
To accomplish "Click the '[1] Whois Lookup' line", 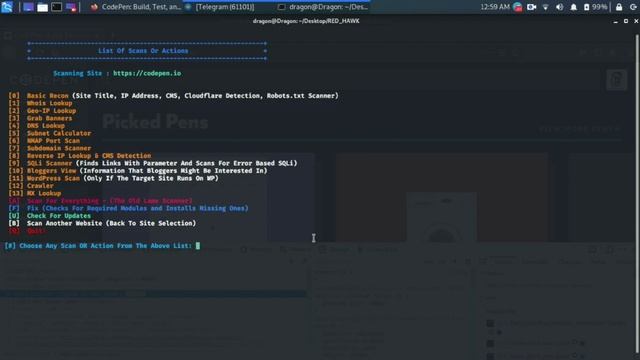I will 40,103.
